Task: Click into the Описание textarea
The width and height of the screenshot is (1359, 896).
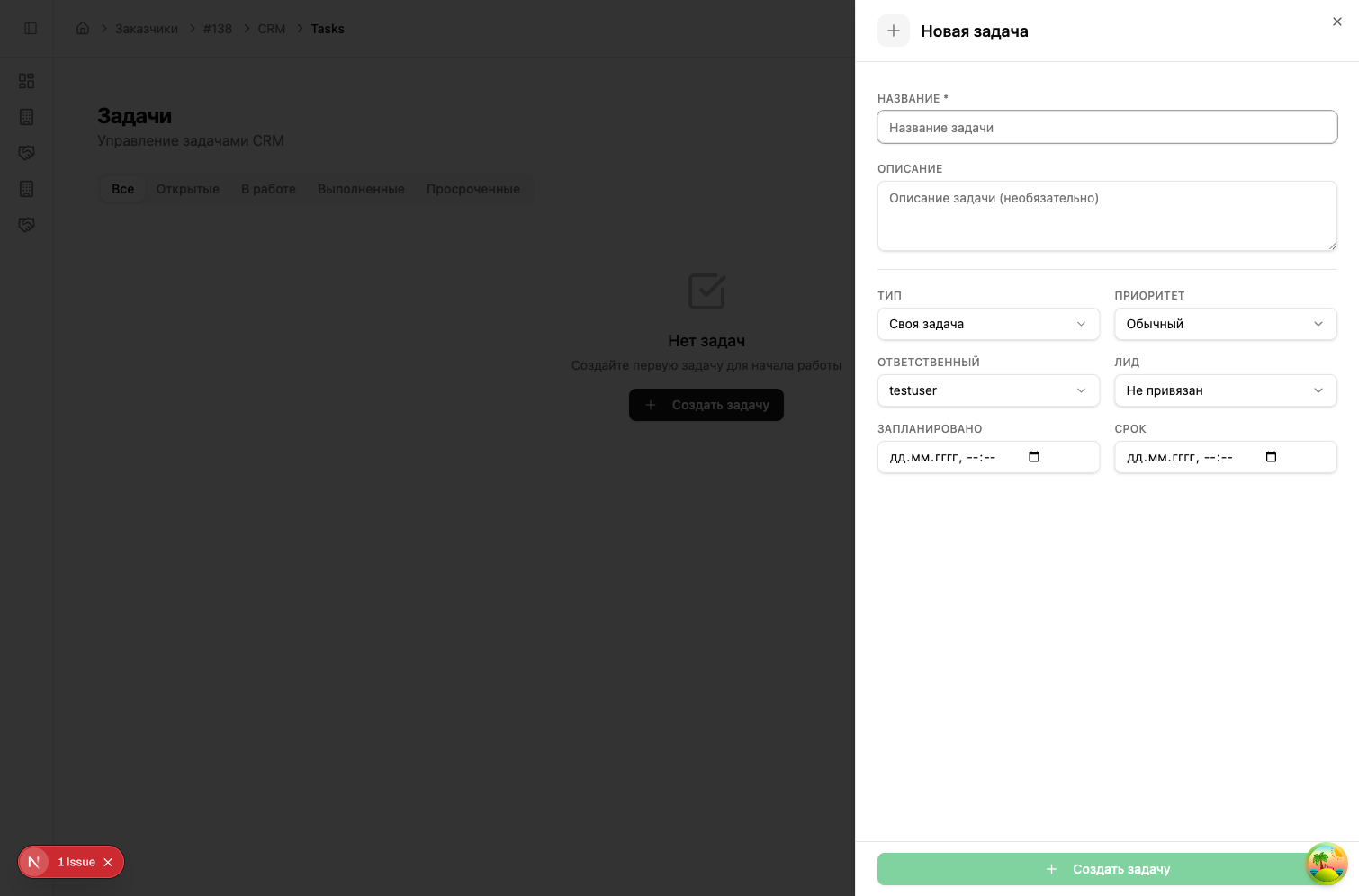Action: pos(1107,216)
